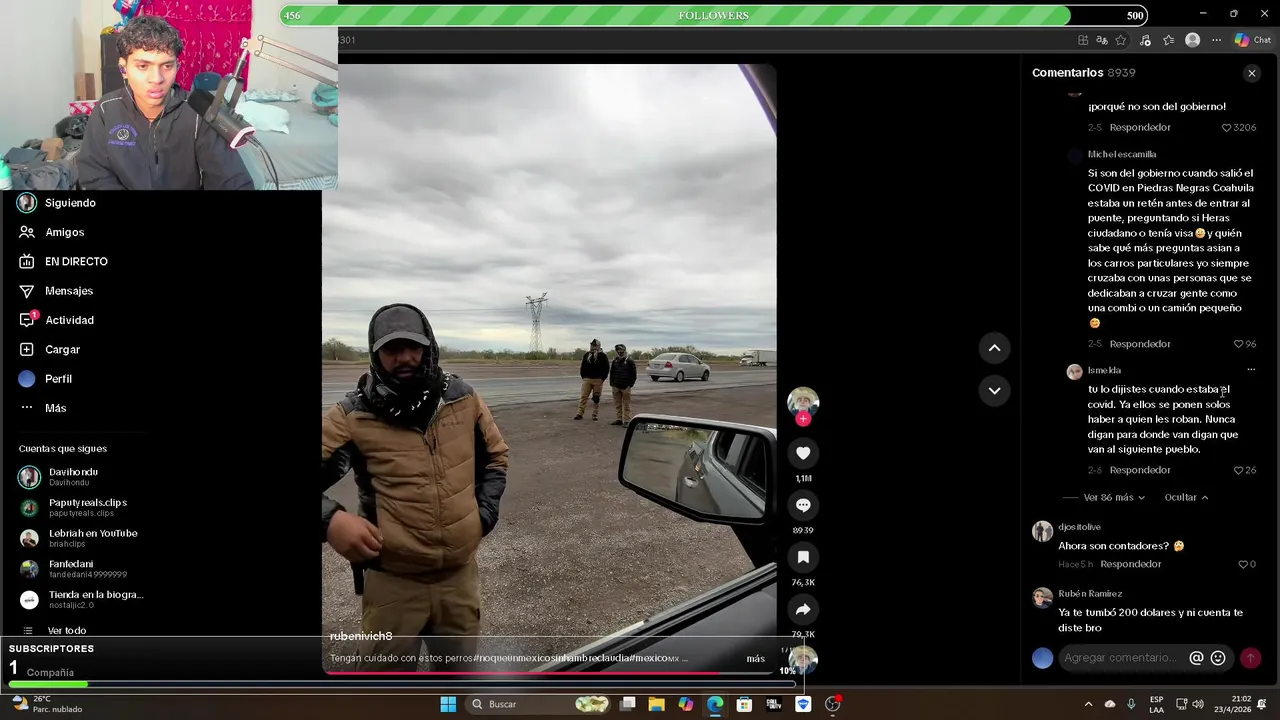Screen dimensions: 1280x720
Task: Open Edge translate page icon
Action: coord(1102,40)
